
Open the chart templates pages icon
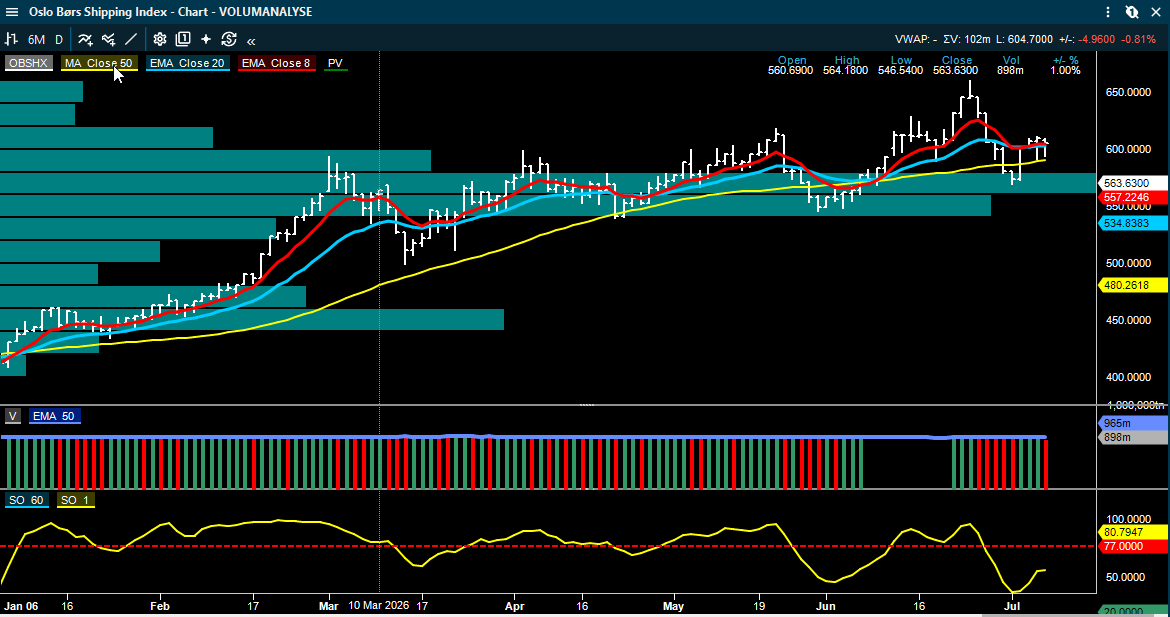tap(183, 40)
